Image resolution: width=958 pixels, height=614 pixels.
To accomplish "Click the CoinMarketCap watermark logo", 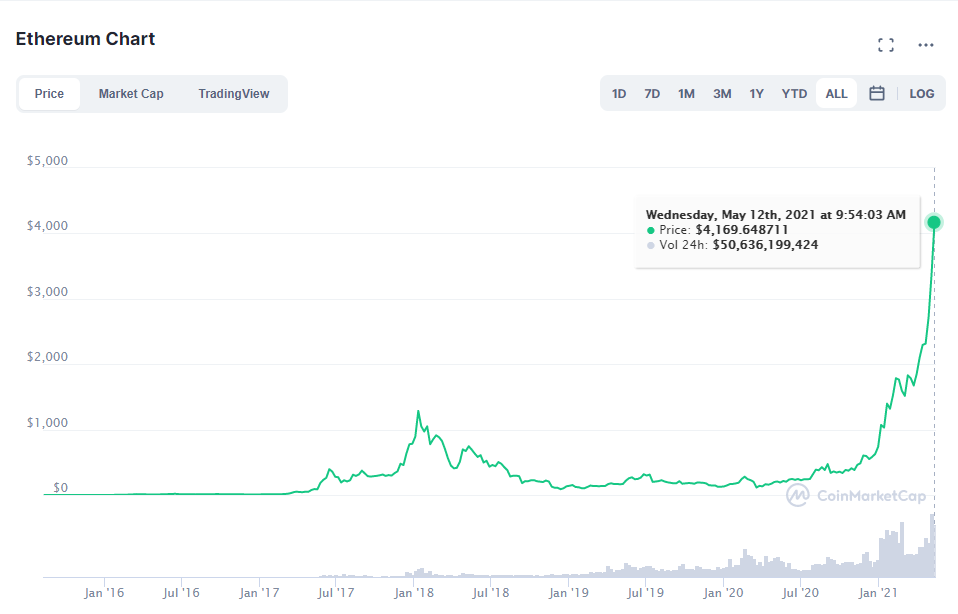I will pos(856,495).
